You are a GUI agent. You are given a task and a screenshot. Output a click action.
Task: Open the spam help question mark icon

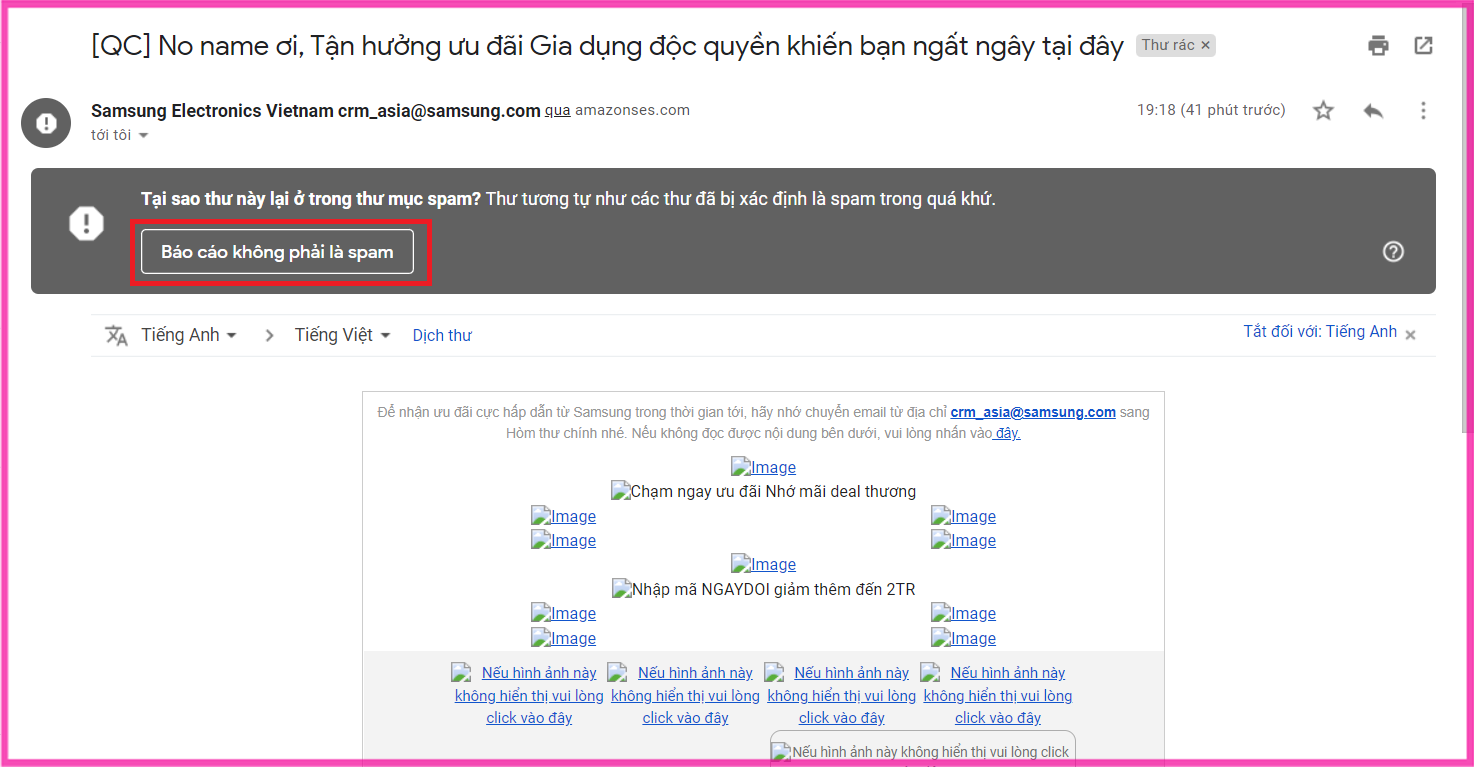coord(1393,252)
